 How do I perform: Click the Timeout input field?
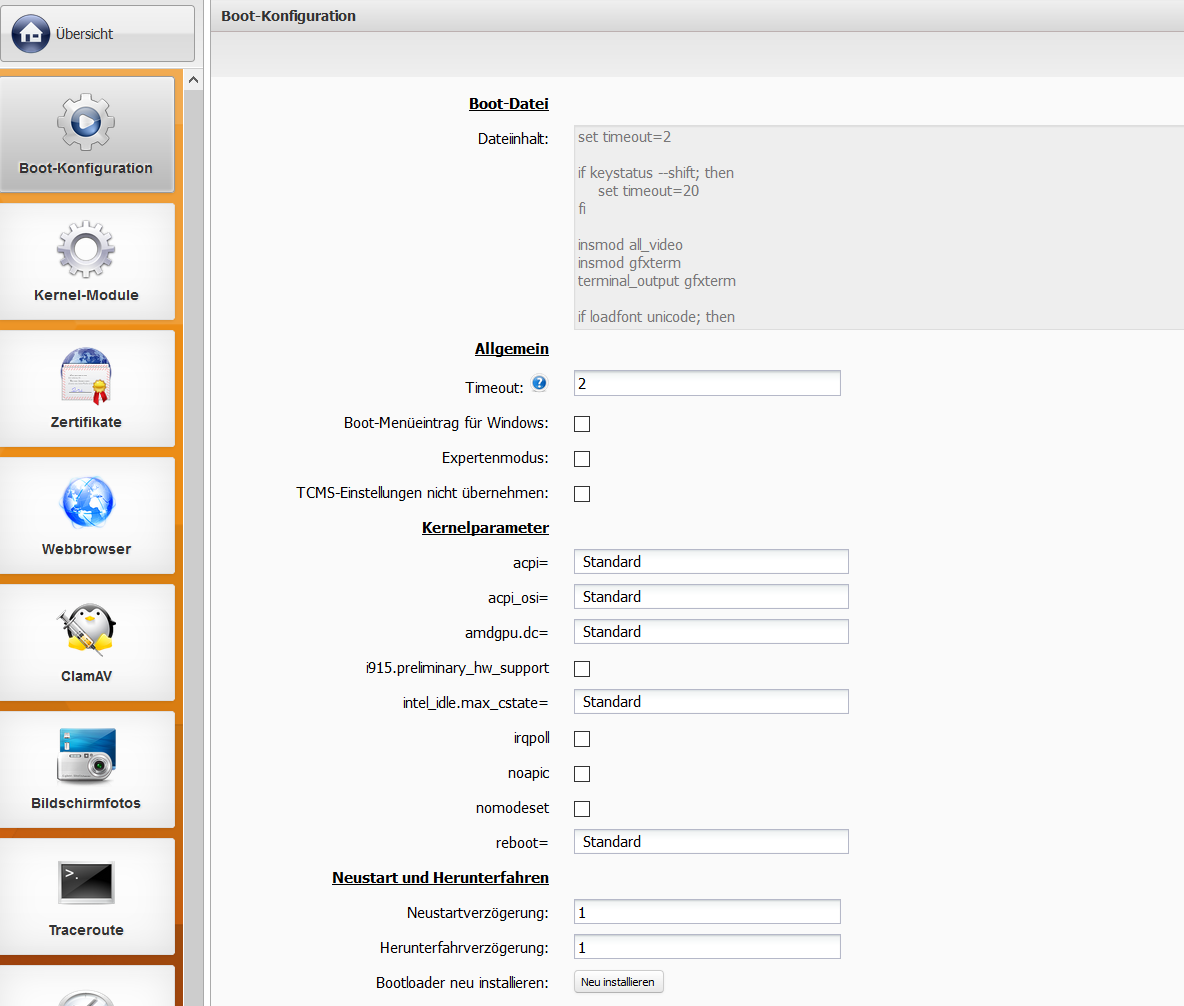pos(707,383)
